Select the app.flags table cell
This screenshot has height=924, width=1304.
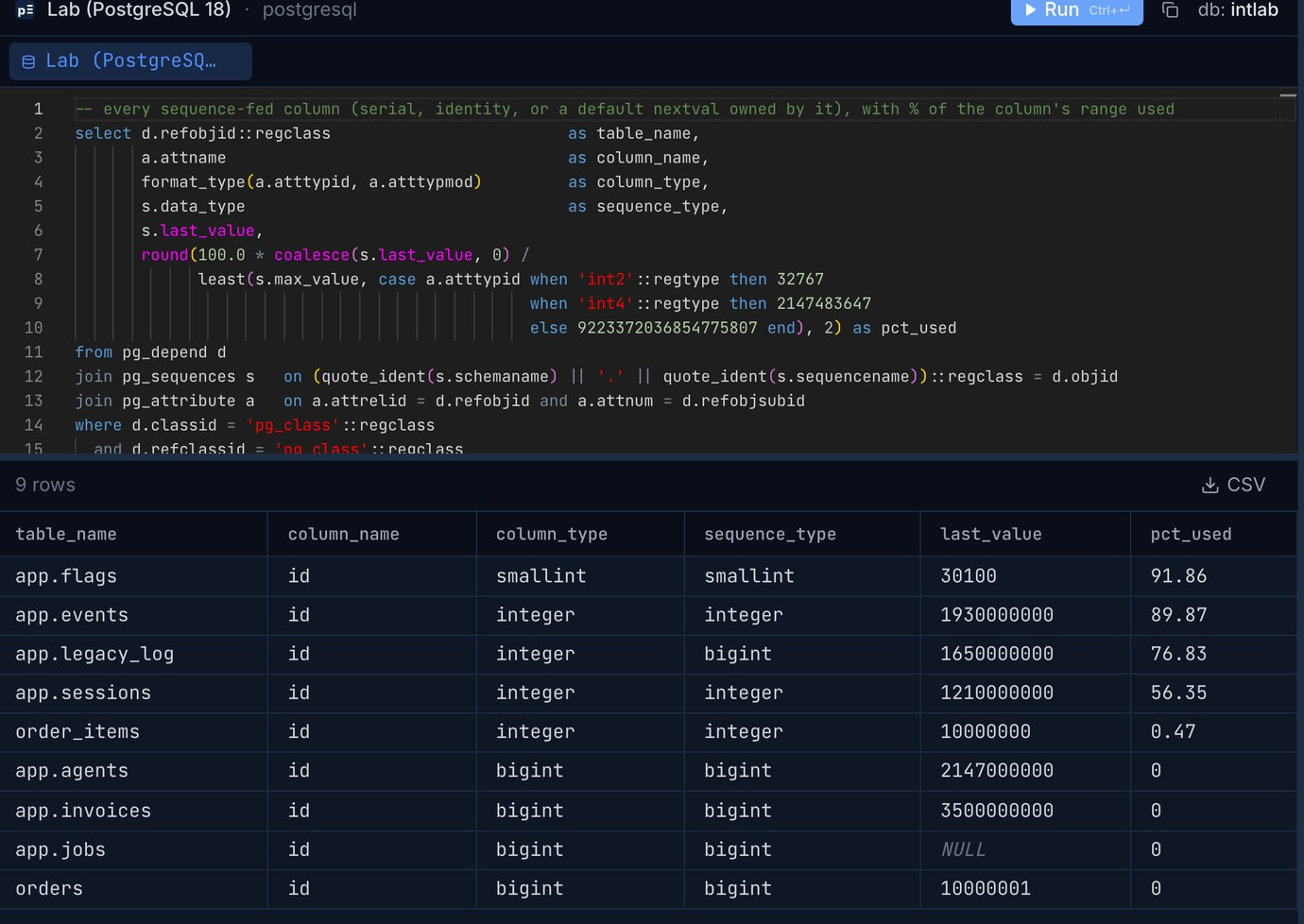pos(133,575)
